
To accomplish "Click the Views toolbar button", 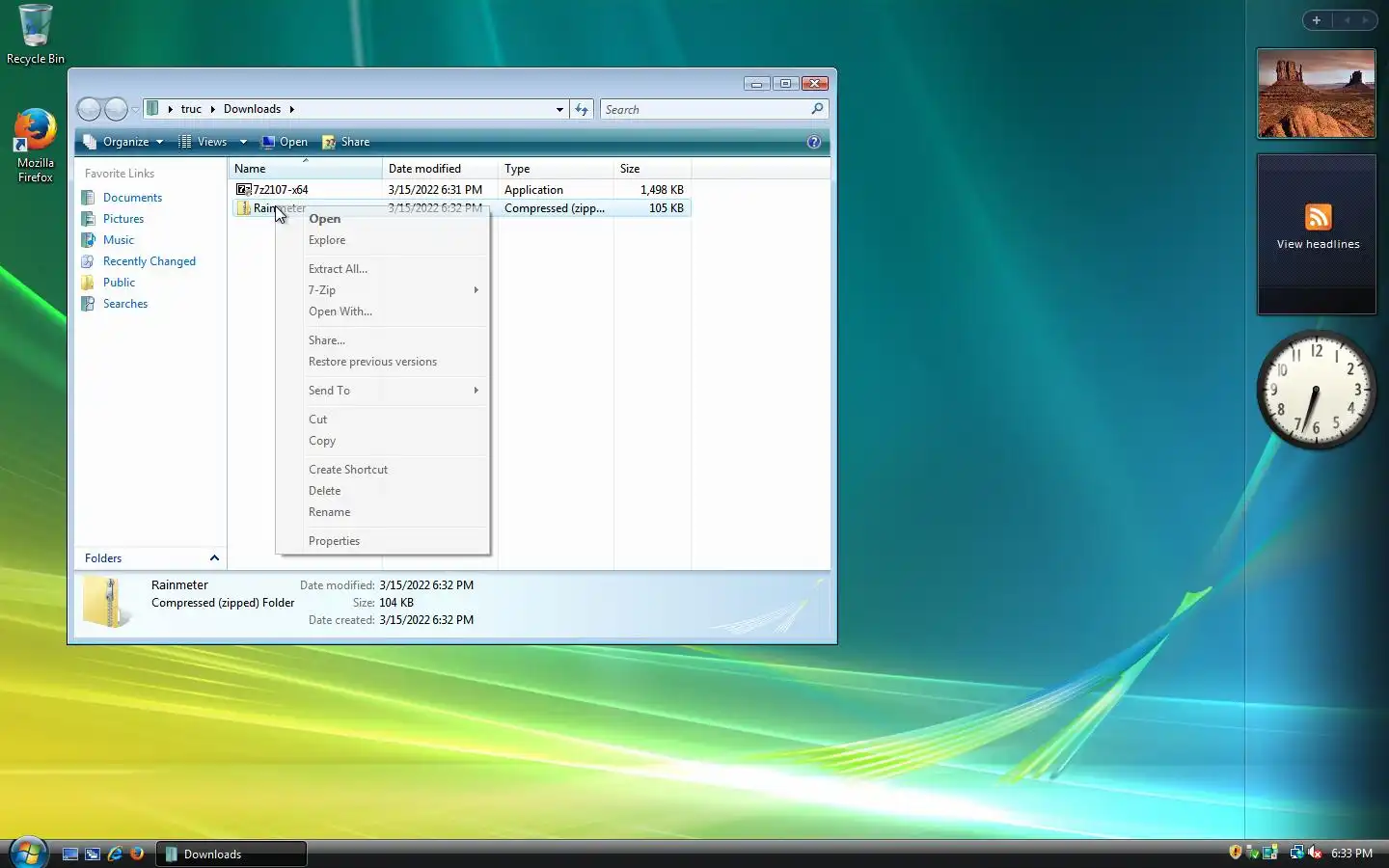I will tap(204, 142).
